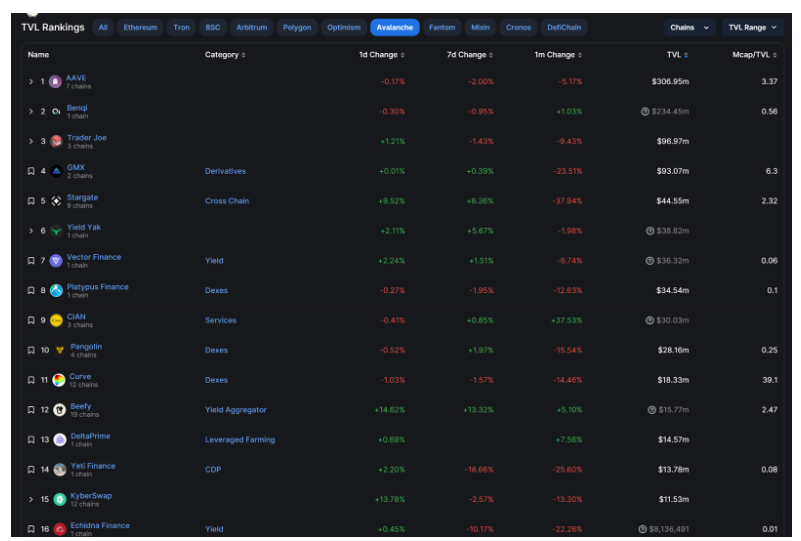Expand the KyberSwap row chevron
This screenshot has height=541, width=801.
[x=31, y=500]
